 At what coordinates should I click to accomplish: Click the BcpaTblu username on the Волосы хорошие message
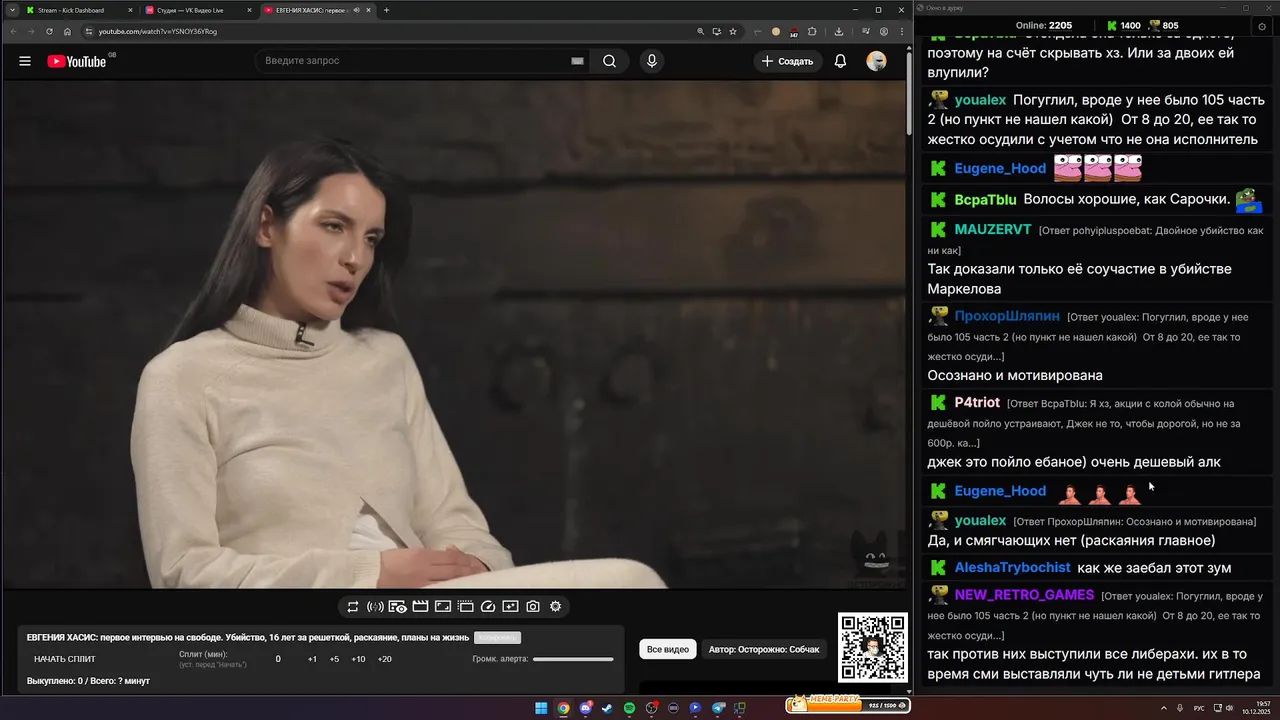pyautogui.click(x=985, y=199)
